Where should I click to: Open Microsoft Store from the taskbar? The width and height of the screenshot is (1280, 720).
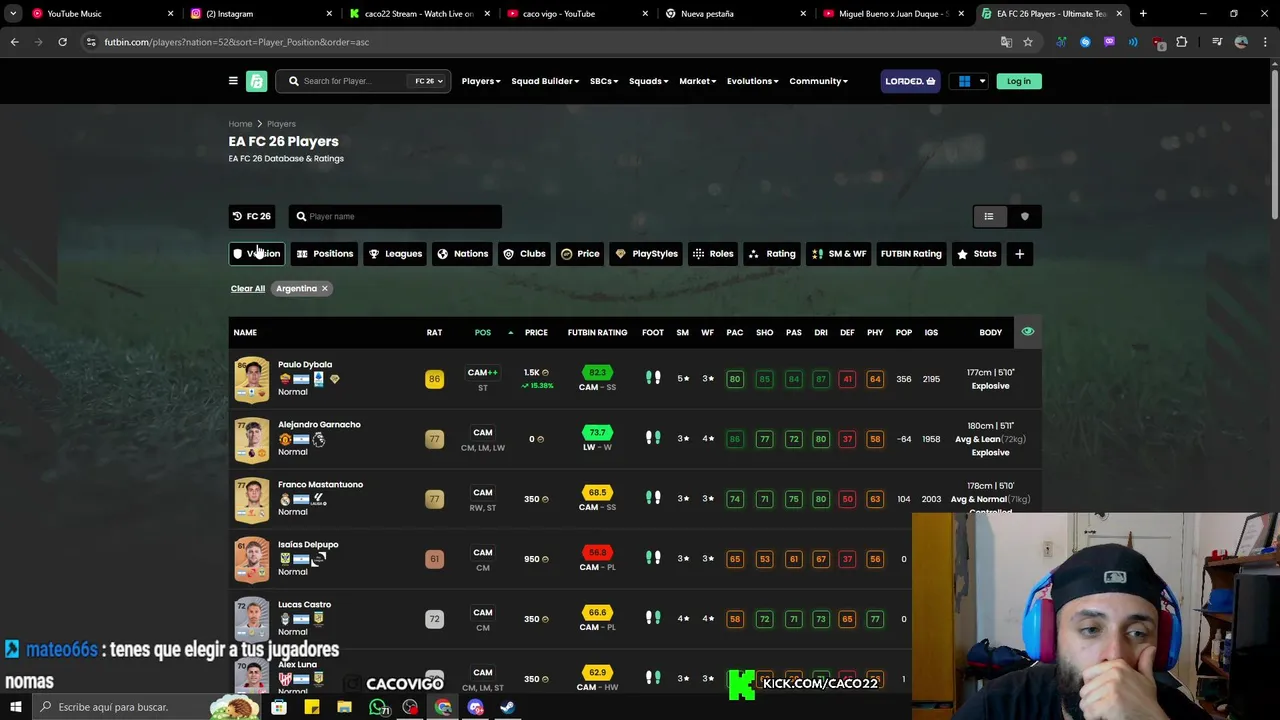coord(279,707)
